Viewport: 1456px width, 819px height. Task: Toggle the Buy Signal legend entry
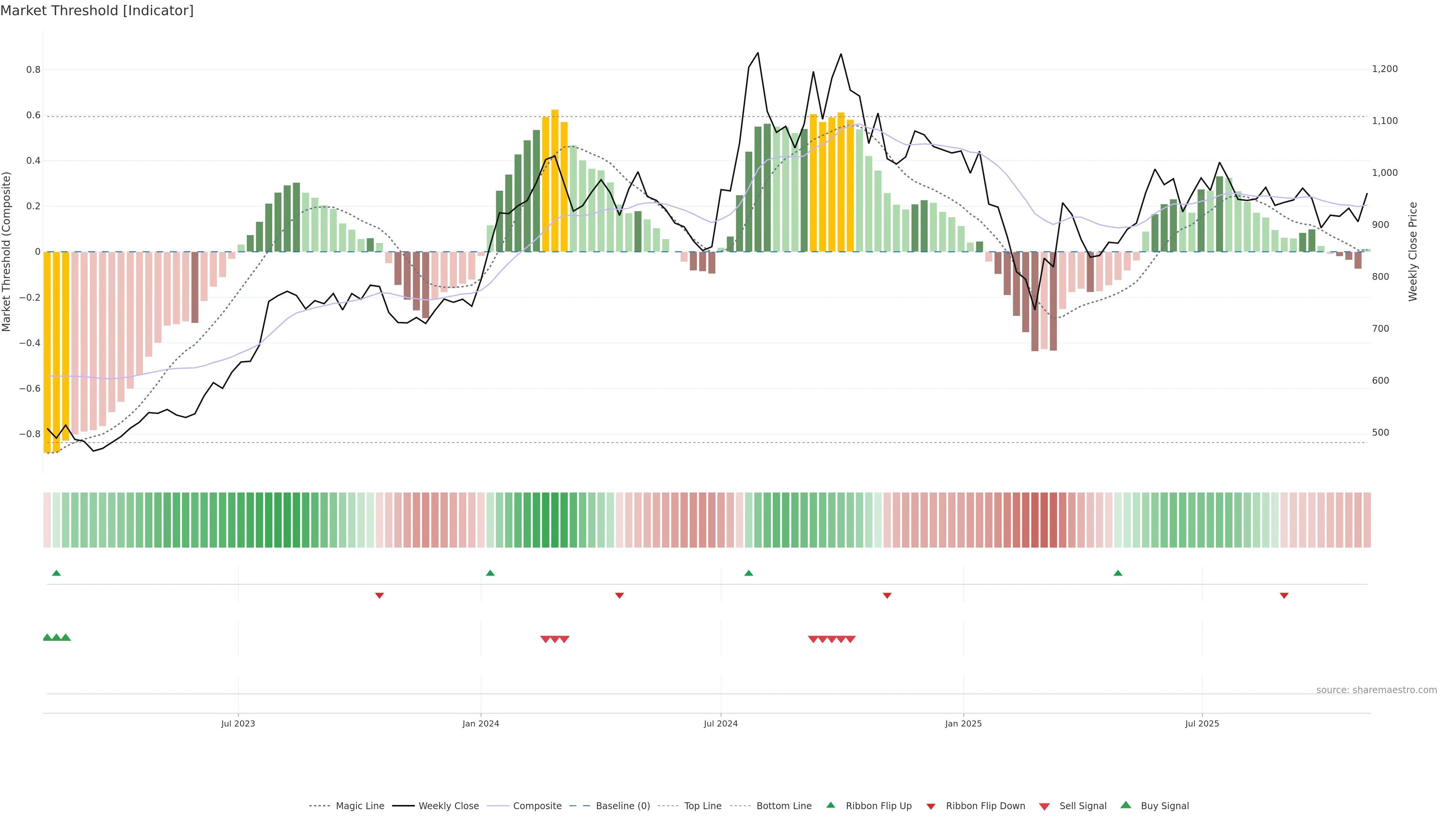1164,806
